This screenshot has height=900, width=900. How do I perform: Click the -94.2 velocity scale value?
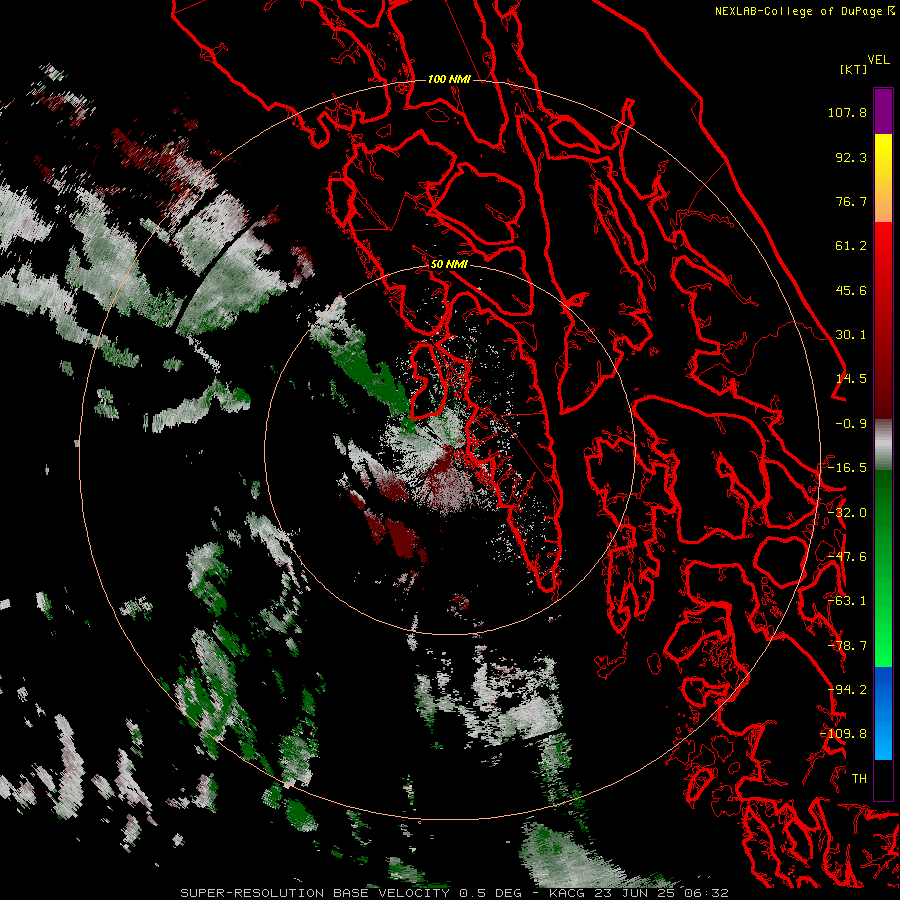847,690
